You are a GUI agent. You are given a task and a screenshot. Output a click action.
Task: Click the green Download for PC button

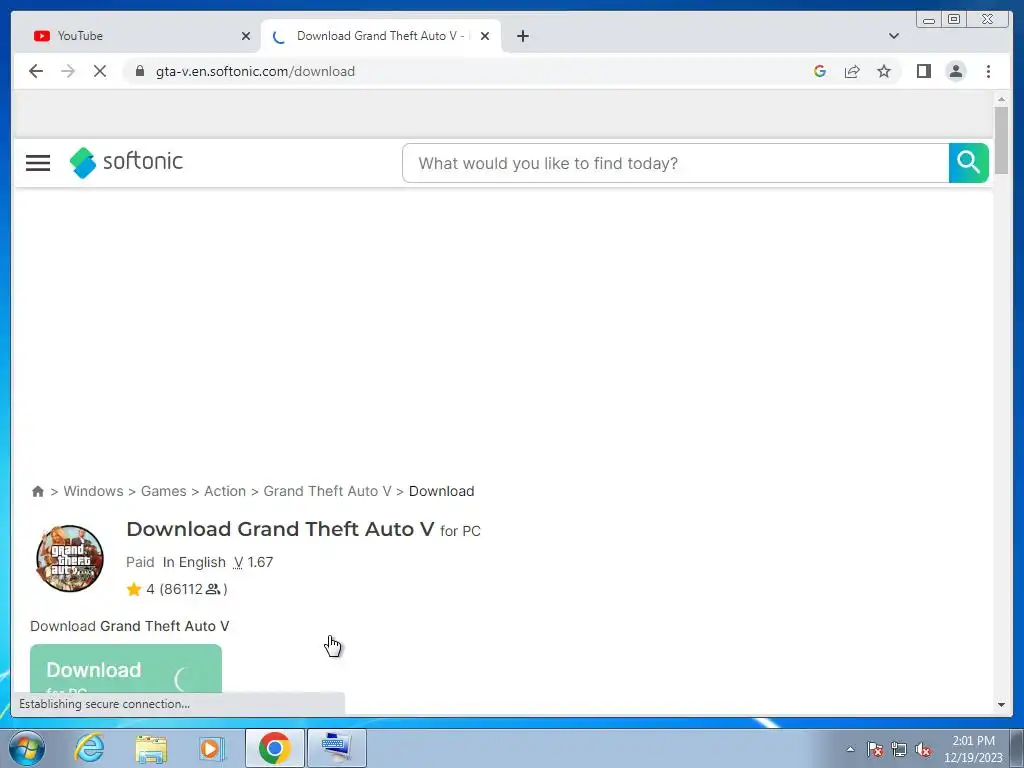(126, 669)
